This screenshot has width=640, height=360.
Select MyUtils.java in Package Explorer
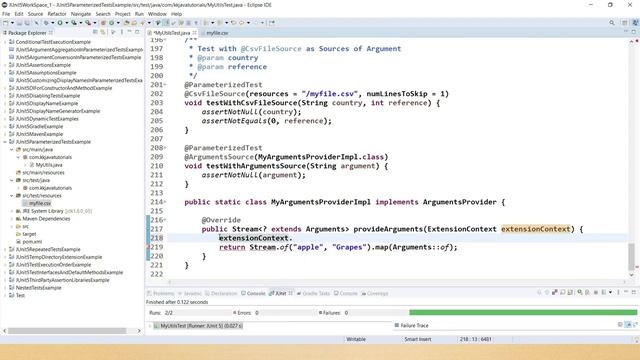[x=49, y=165]
